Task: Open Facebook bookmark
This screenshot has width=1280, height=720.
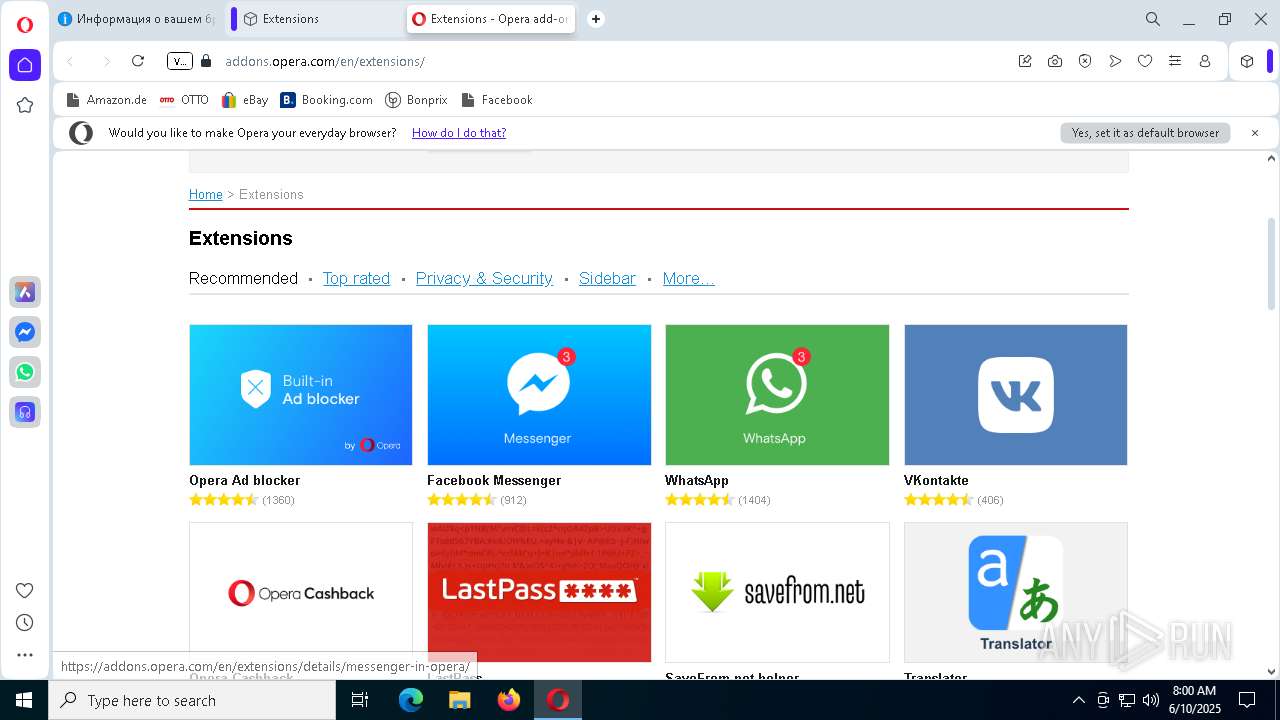Action: point(496,100)
